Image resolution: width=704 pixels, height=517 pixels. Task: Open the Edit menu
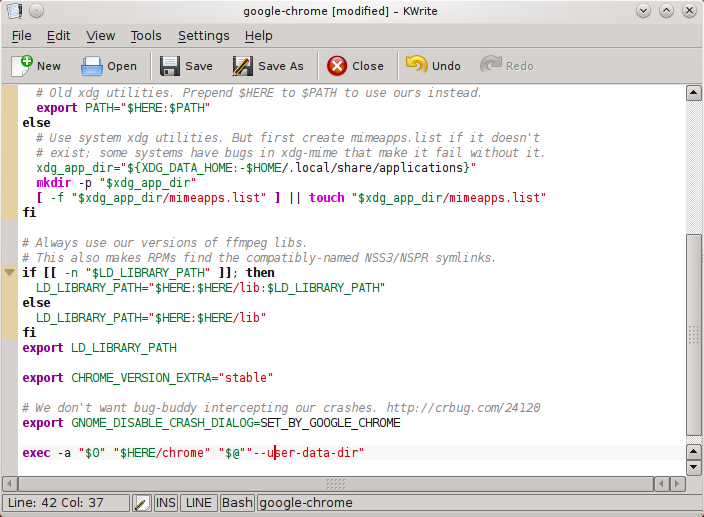coord(58,35)
